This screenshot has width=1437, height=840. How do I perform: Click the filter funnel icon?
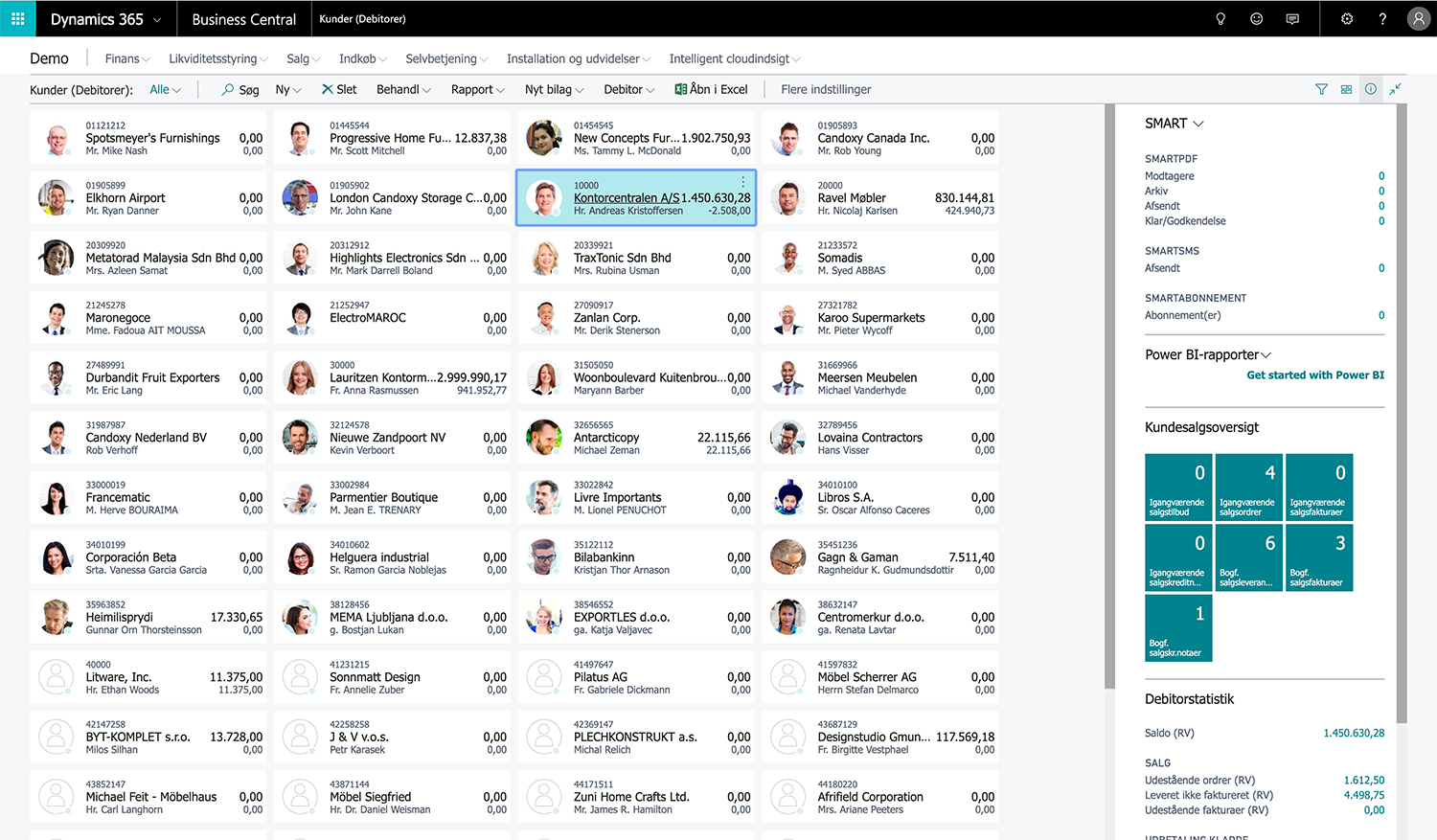pyautogui.click(x=1322, y=89)
